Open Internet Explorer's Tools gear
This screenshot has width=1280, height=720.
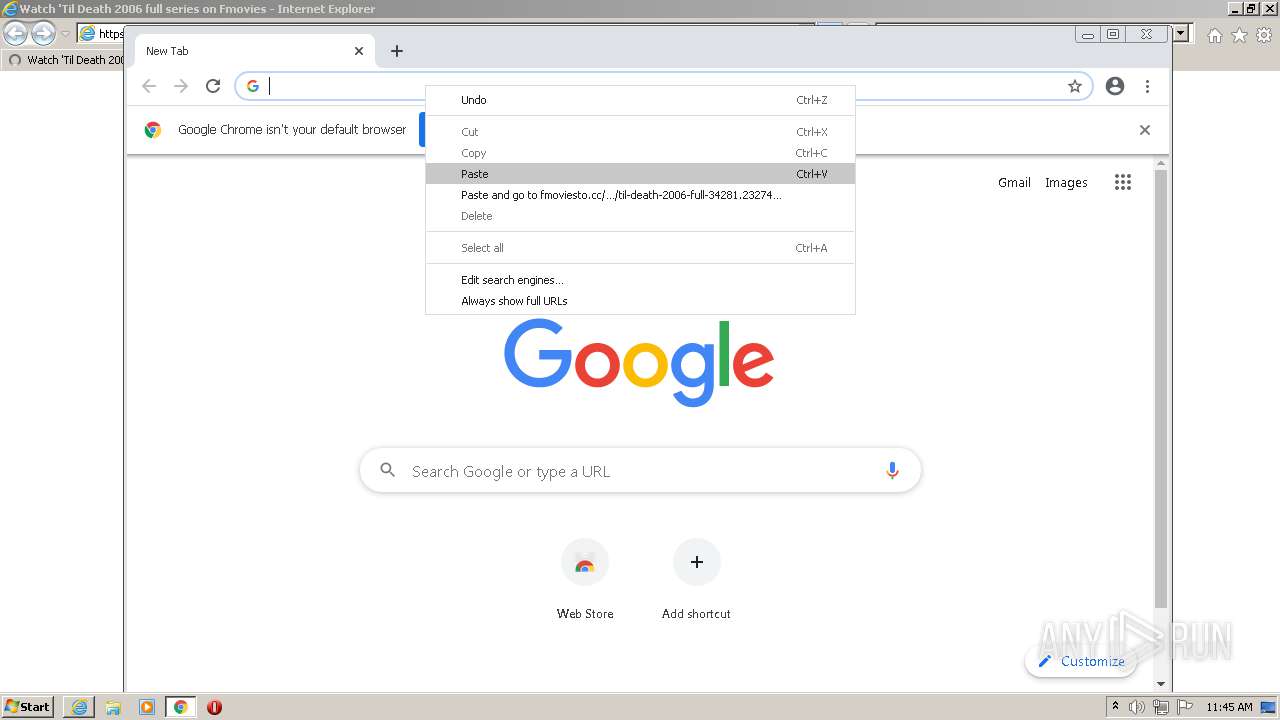(1264, 35)
